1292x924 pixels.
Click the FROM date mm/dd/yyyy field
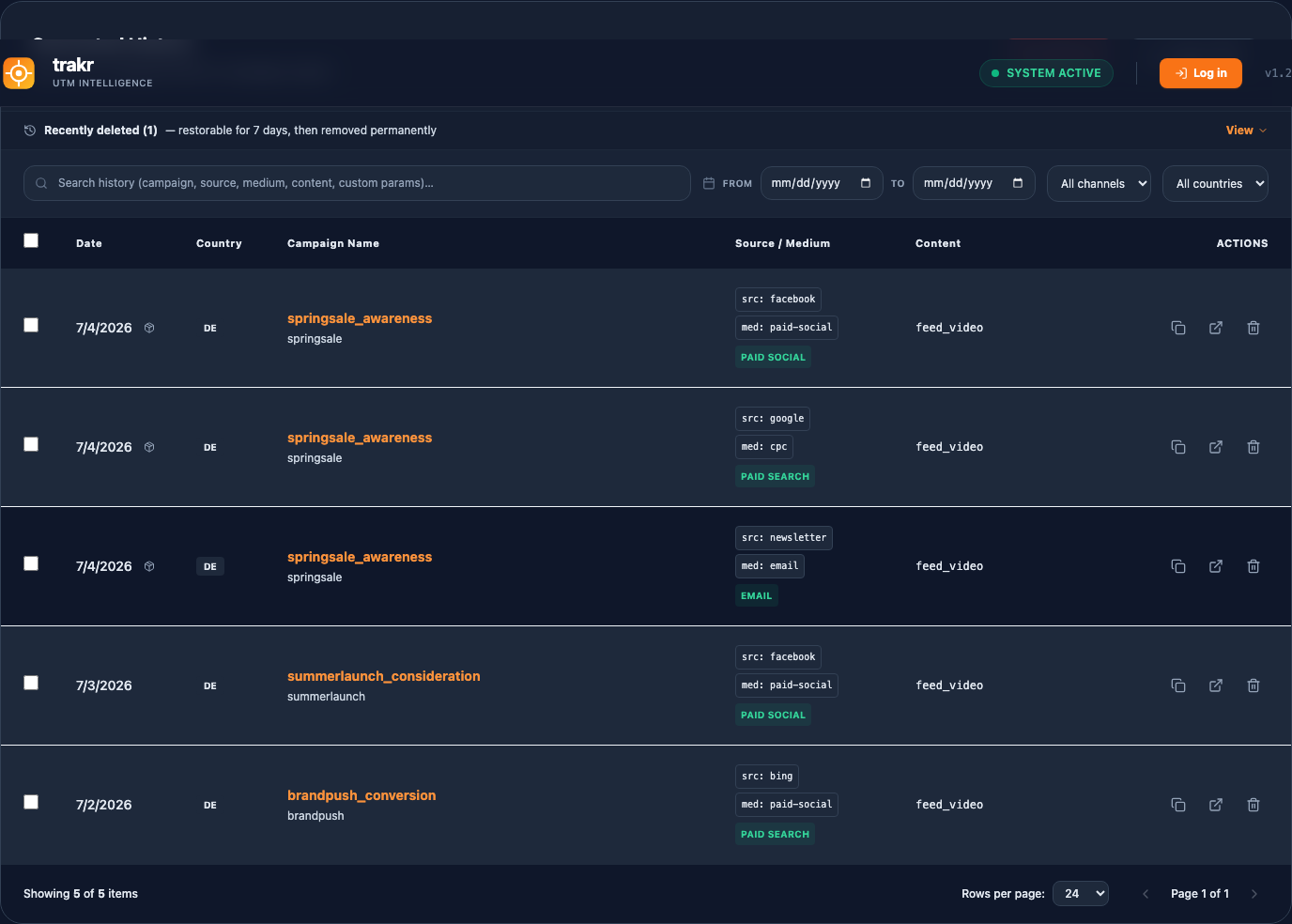[x=822, y=183]
